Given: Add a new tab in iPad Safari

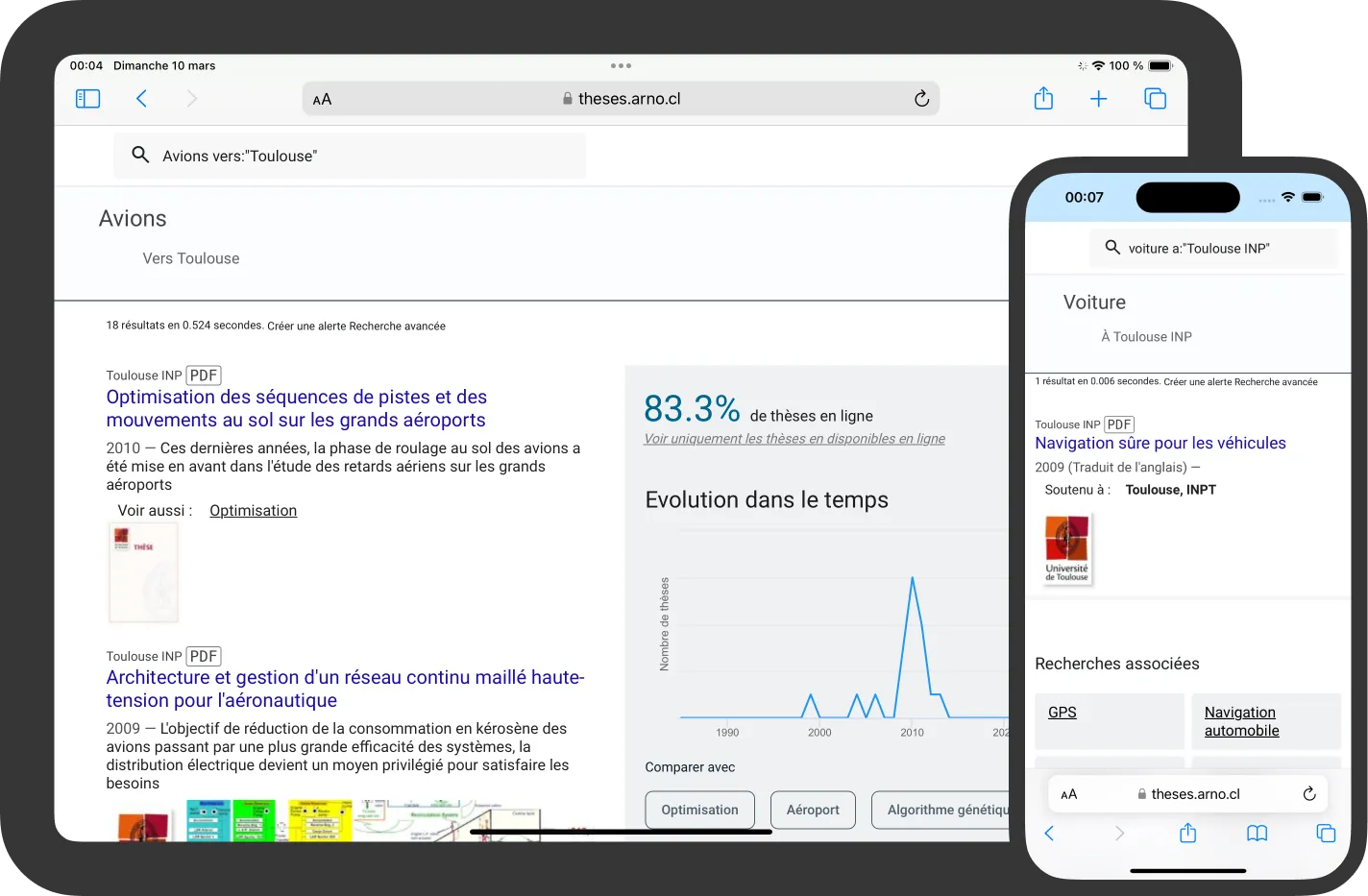Looking at the screenshot, I should point(1098,99).
